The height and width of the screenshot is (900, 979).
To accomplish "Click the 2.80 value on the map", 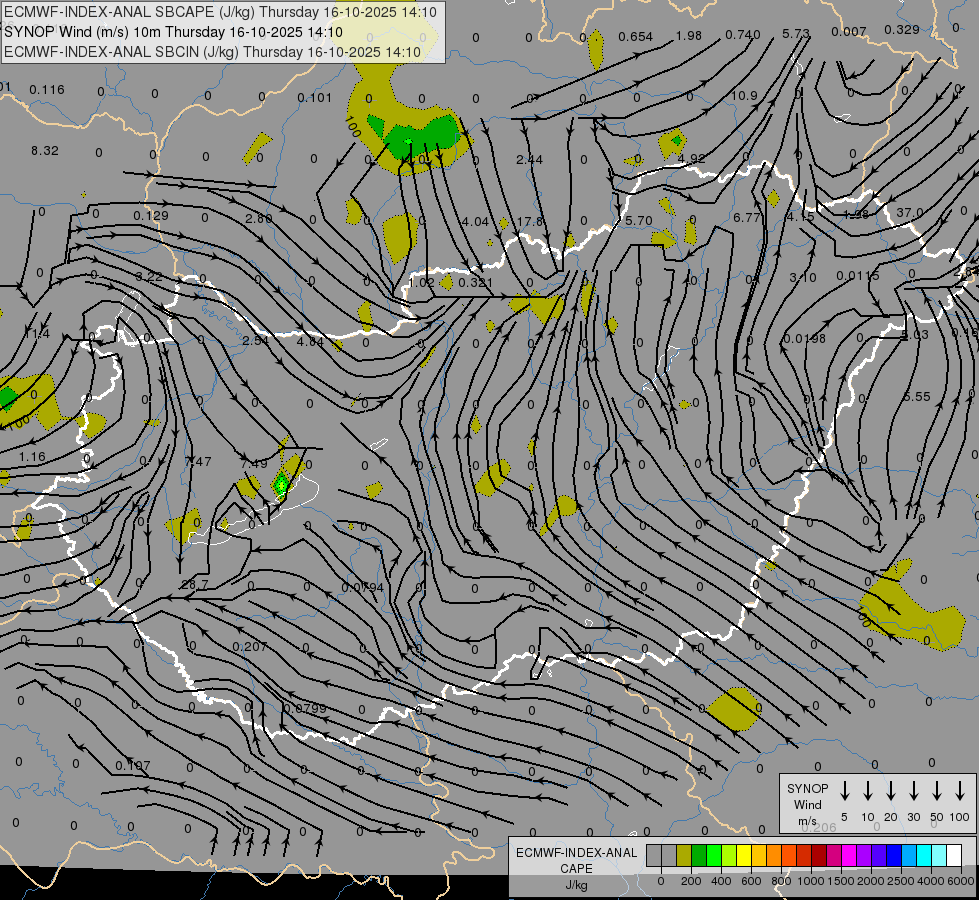I will pyautogui.click(x=259, y=219).
